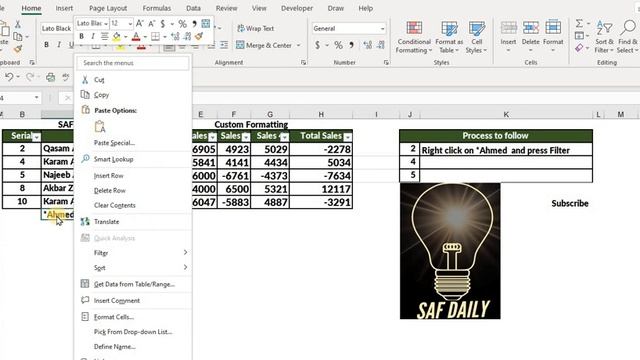Click the Wrap Text button
The width and height of the screenshot is (640, 360).
(x=256, y=28)
